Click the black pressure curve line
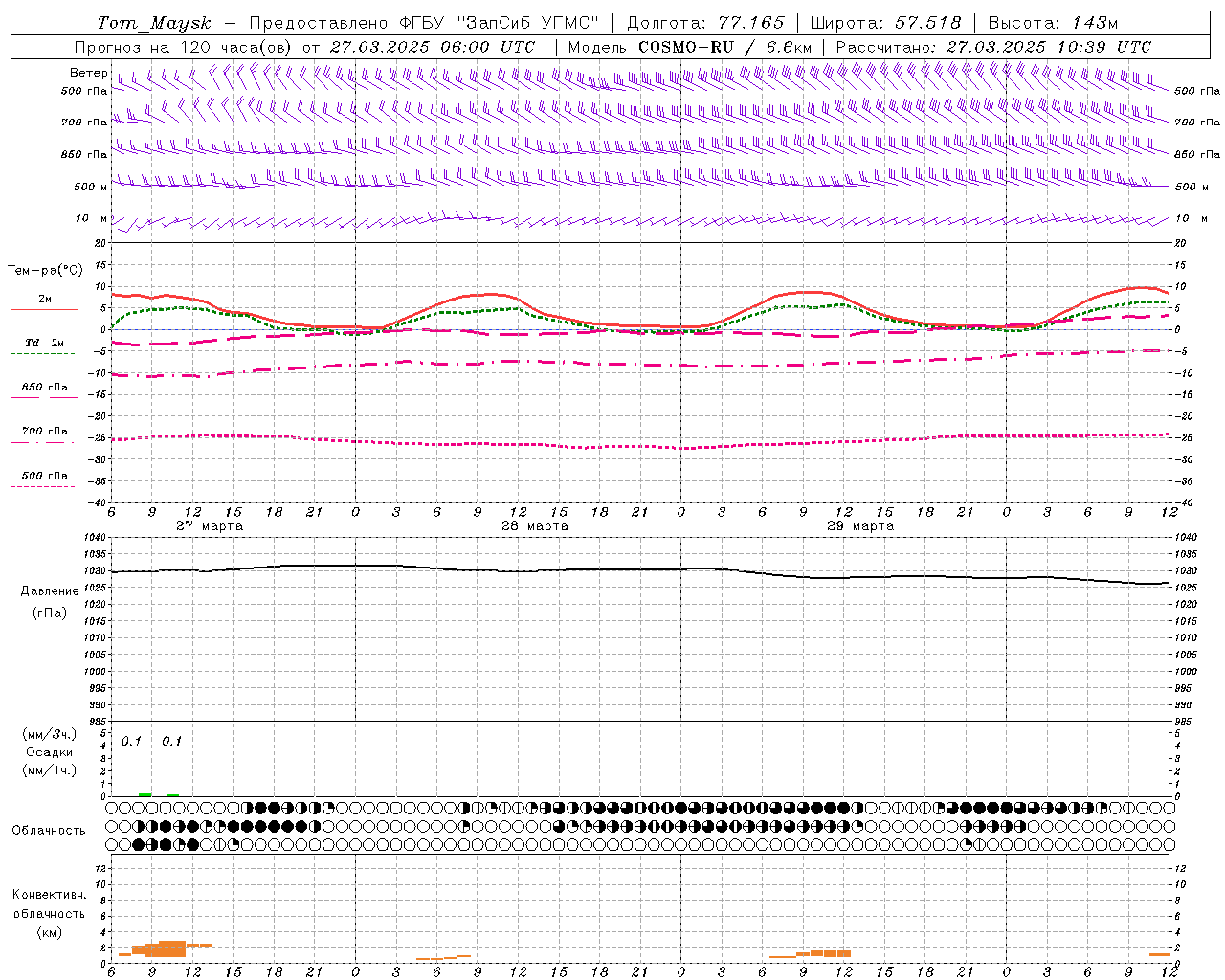 641,569
